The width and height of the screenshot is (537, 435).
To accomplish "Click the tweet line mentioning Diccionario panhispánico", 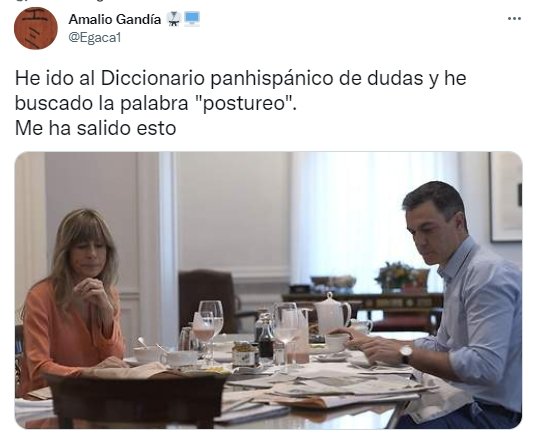I will [x=241, y=78].
